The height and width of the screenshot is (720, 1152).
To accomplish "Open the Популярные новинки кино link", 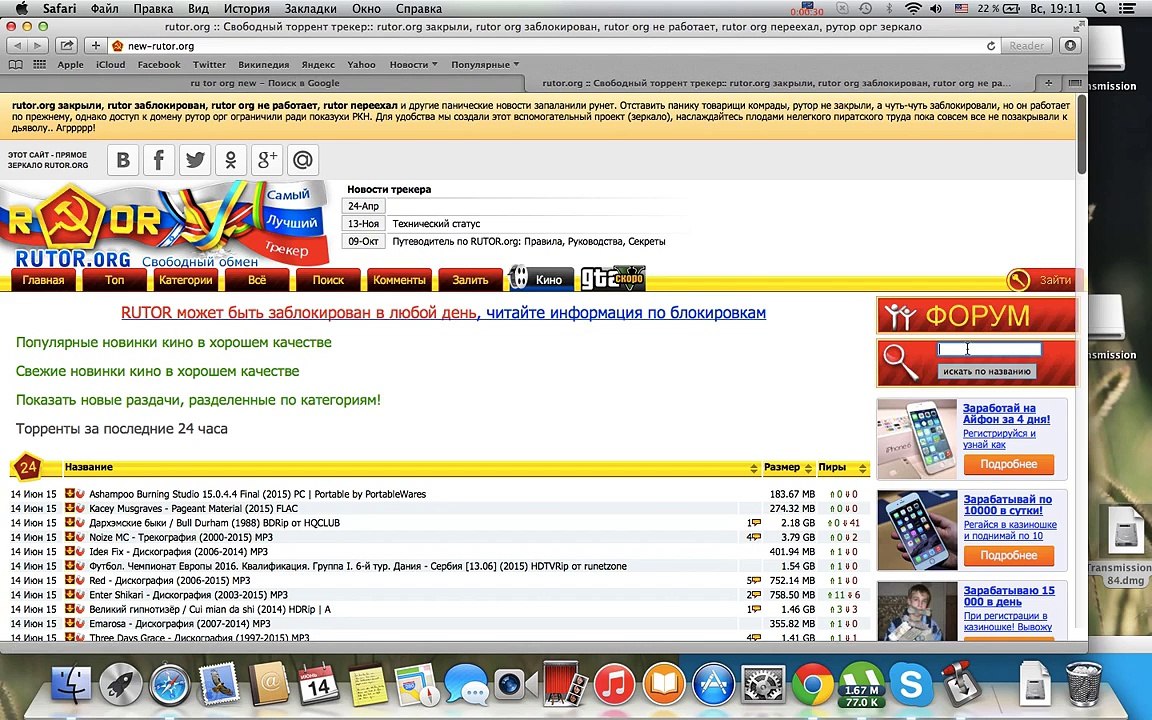I will tap(173, 342).
